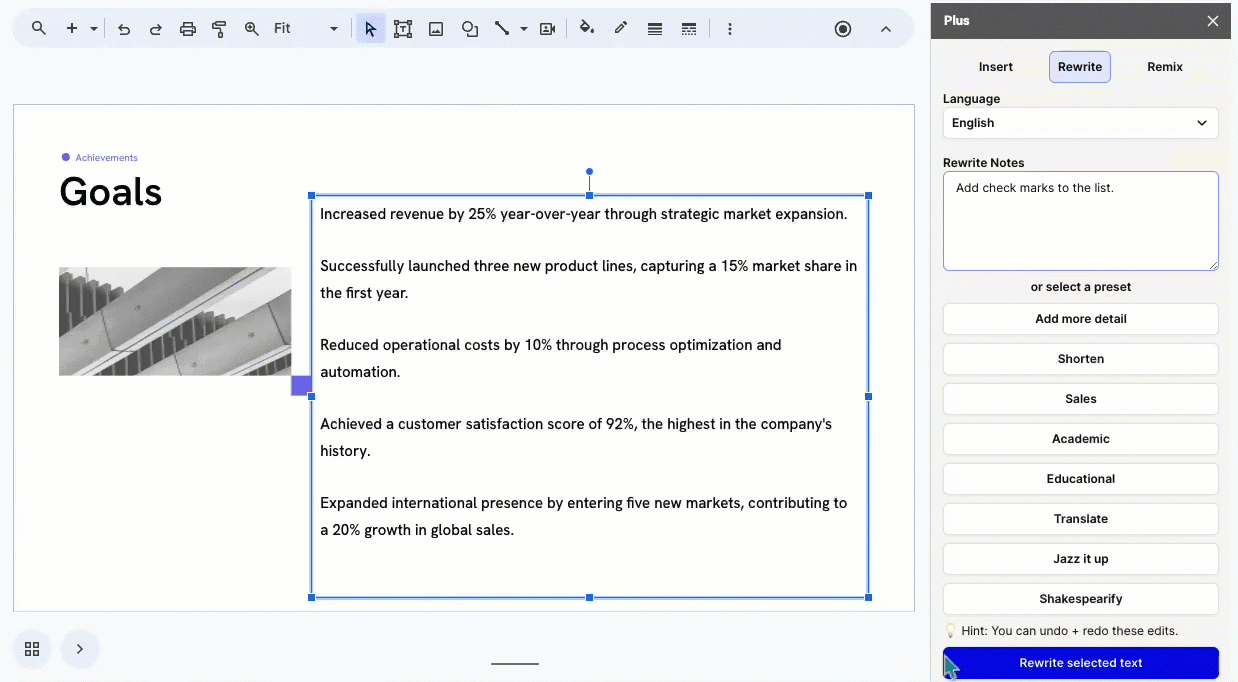Click the Goals slide title
The image size is (1238, 682).
[111, 191]
